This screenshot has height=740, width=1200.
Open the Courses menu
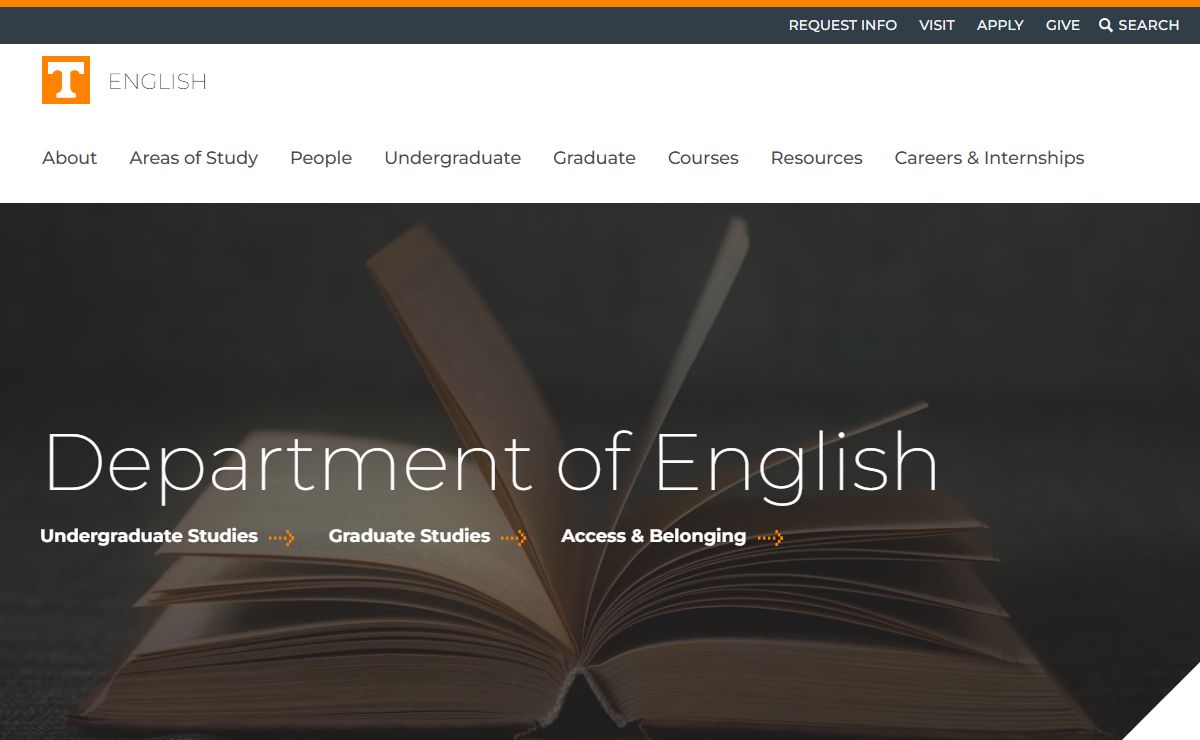703,158
